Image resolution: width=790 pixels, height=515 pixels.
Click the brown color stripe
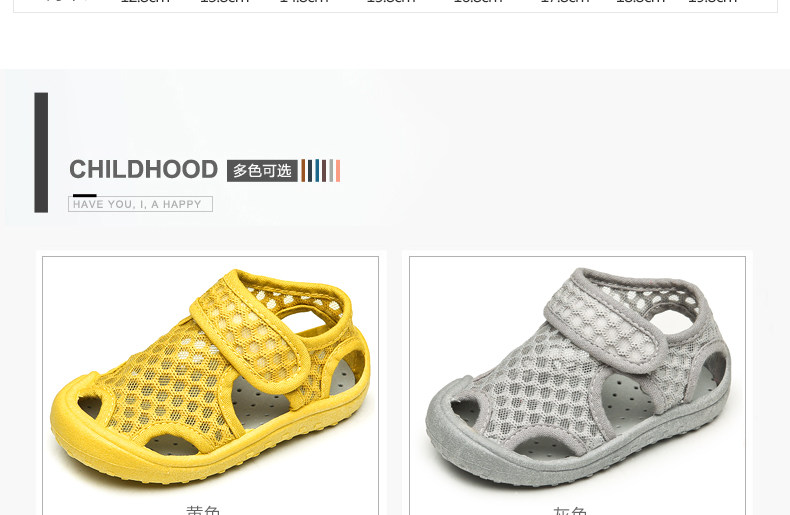(303, 170)
